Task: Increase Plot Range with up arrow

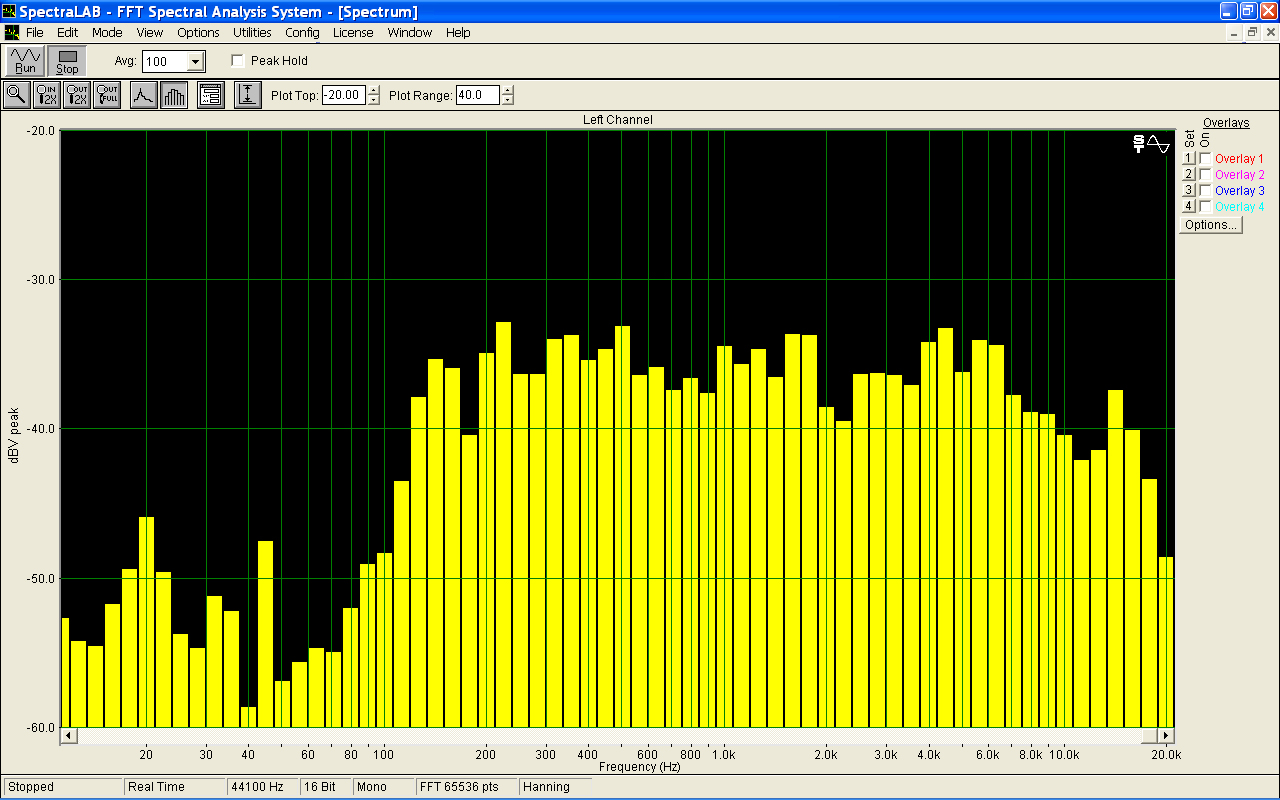Action: [508, 91]
